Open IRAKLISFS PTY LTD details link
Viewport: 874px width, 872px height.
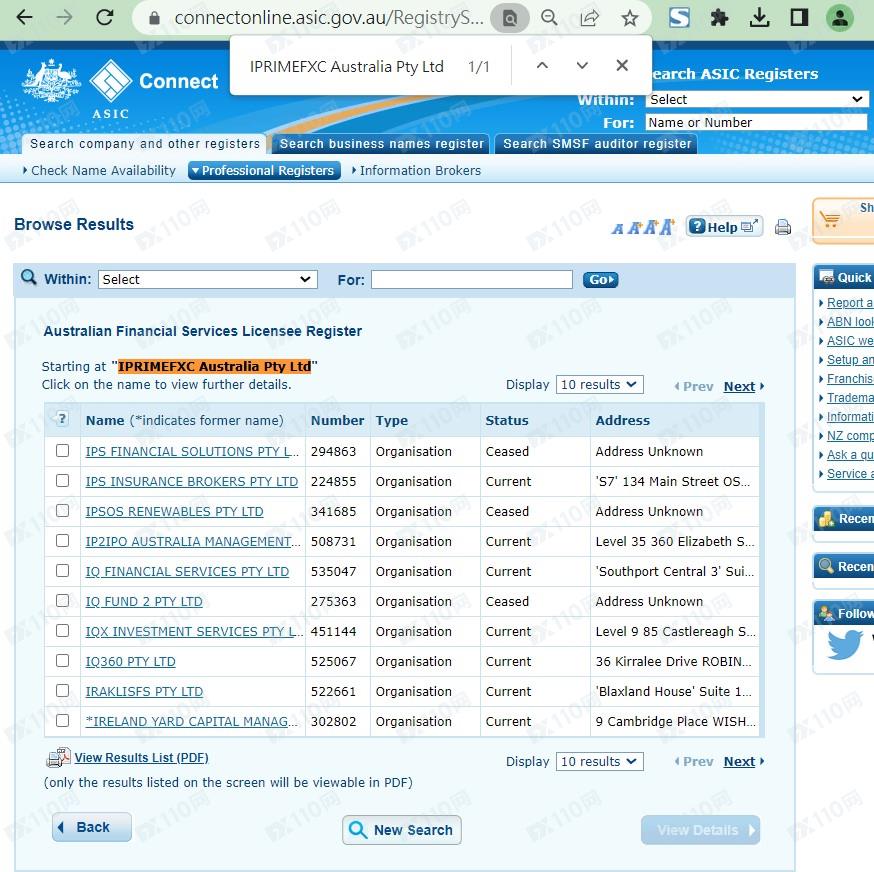pyautogui.click(x=144, y=692)
